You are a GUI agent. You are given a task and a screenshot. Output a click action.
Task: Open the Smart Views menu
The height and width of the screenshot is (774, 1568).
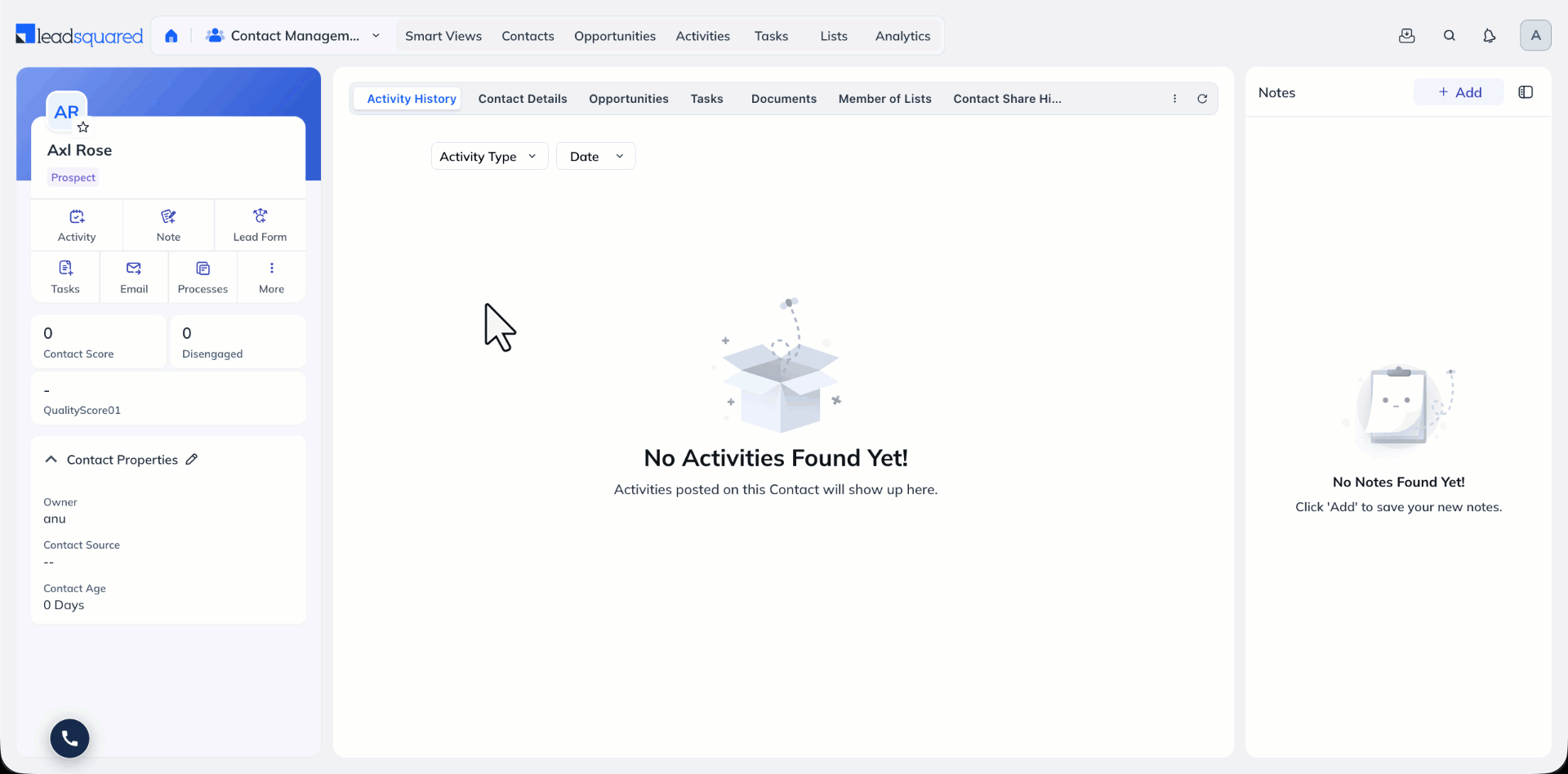443,36
